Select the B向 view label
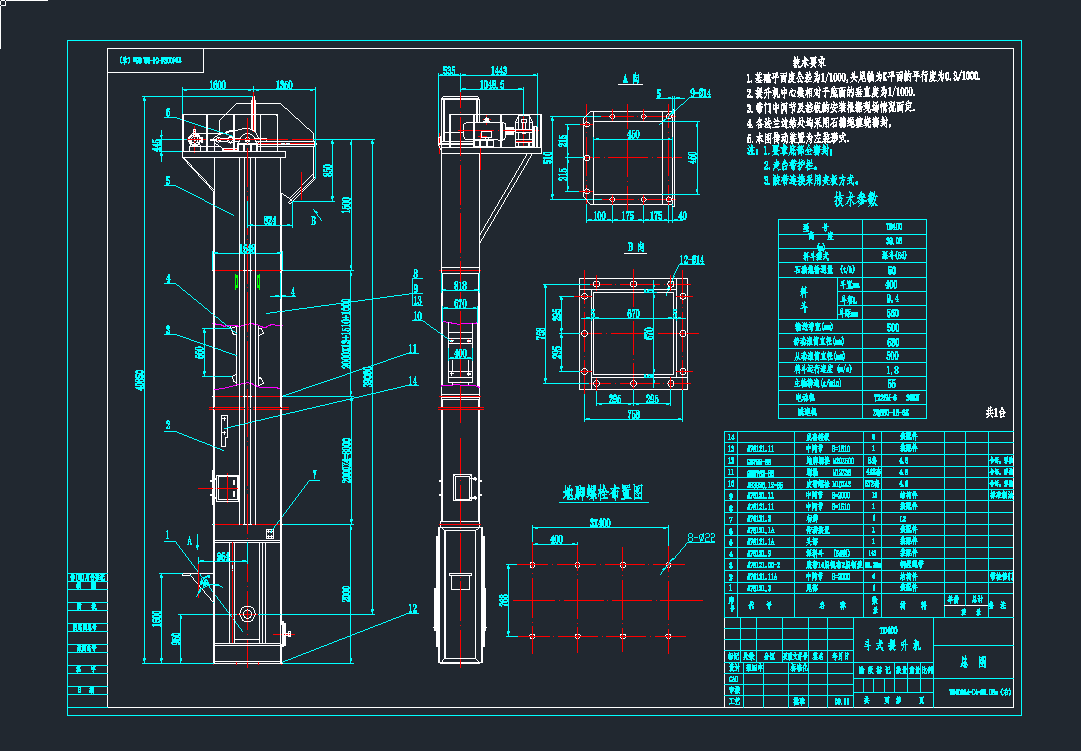 tap(630, 247)
